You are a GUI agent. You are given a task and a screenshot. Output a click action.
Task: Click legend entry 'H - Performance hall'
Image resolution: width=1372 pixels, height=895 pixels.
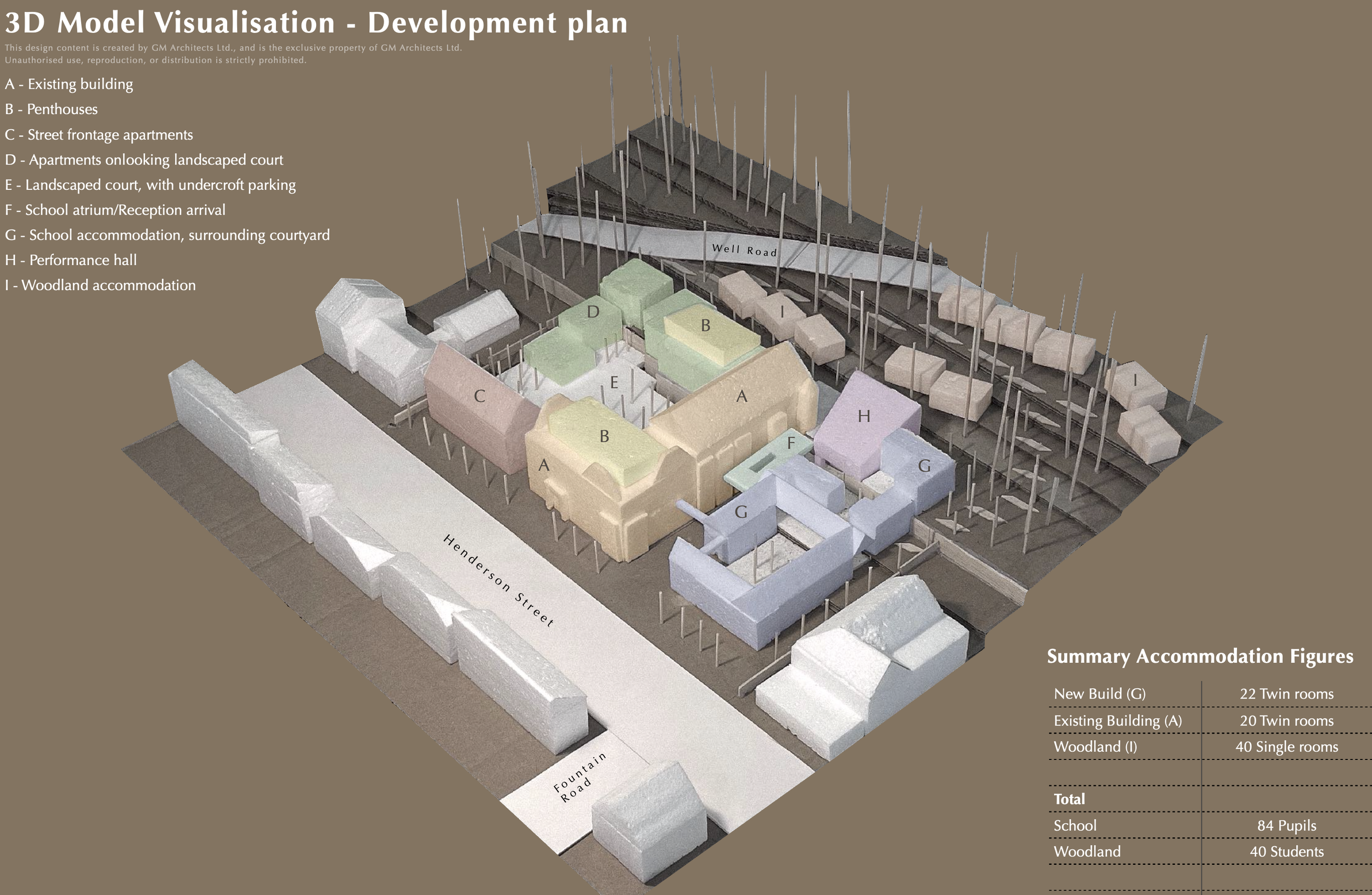71,261
